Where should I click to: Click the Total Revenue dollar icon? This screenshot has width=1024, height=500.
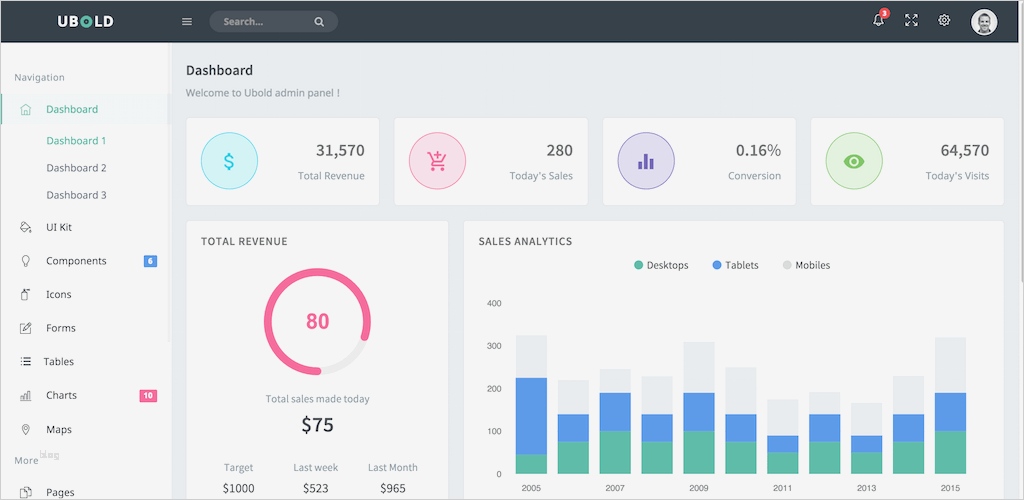point(229,161)
